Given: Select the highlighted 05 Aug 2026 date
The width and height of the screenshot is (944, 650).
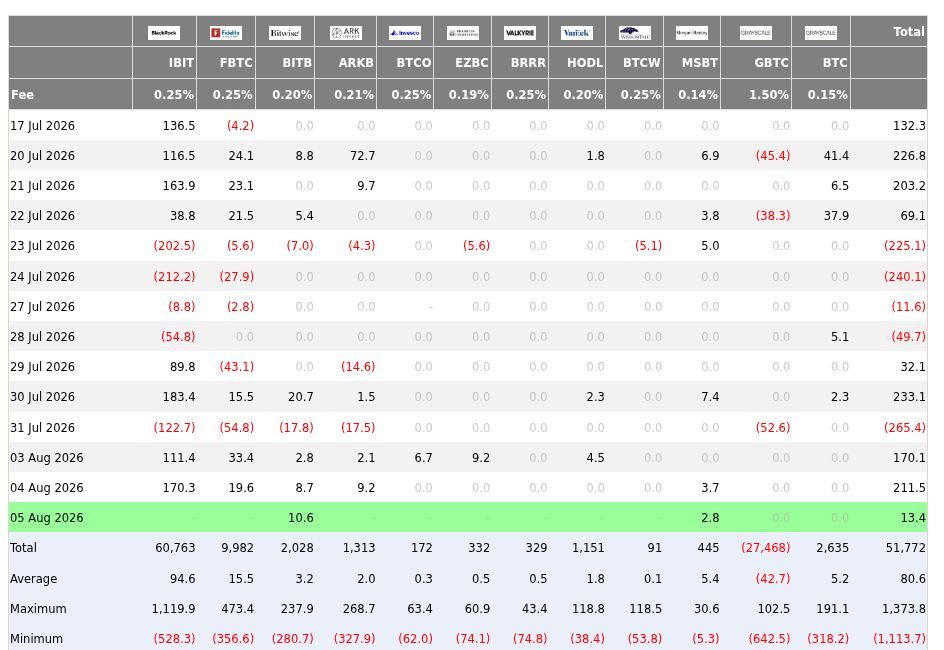Looking at the screenshot, I should 46,518.
